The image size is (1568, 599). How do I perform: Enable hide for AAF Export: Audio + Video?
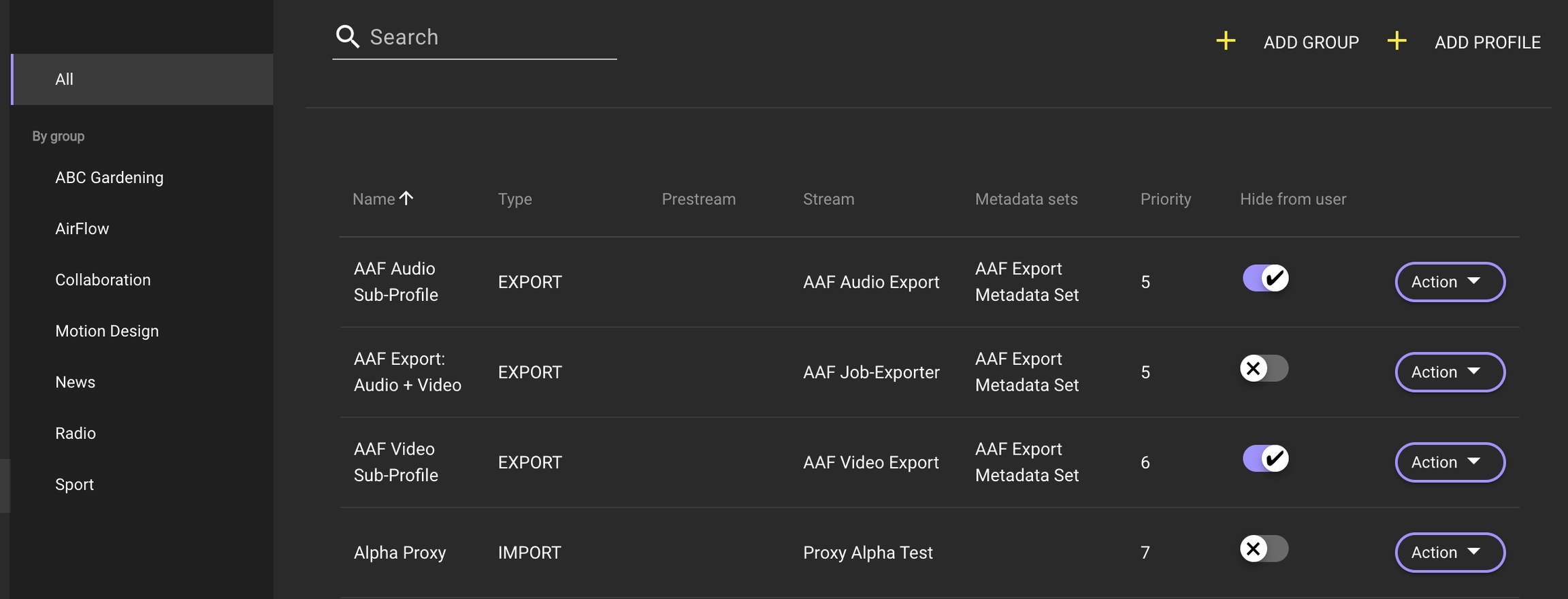(1264, 368)
